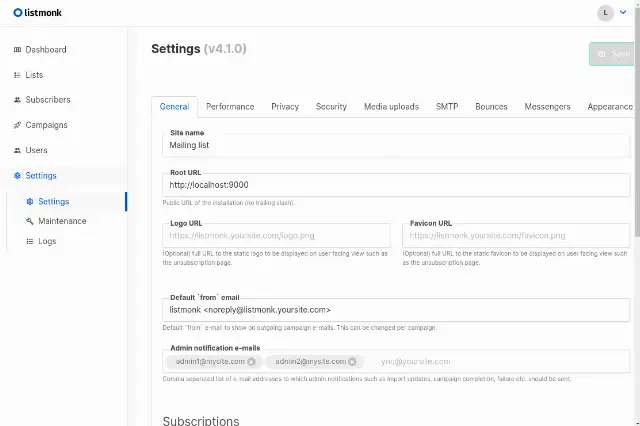This screenshot has height=426, width=640.
Task: Focus the Root URL field
Action: point(396,185)
